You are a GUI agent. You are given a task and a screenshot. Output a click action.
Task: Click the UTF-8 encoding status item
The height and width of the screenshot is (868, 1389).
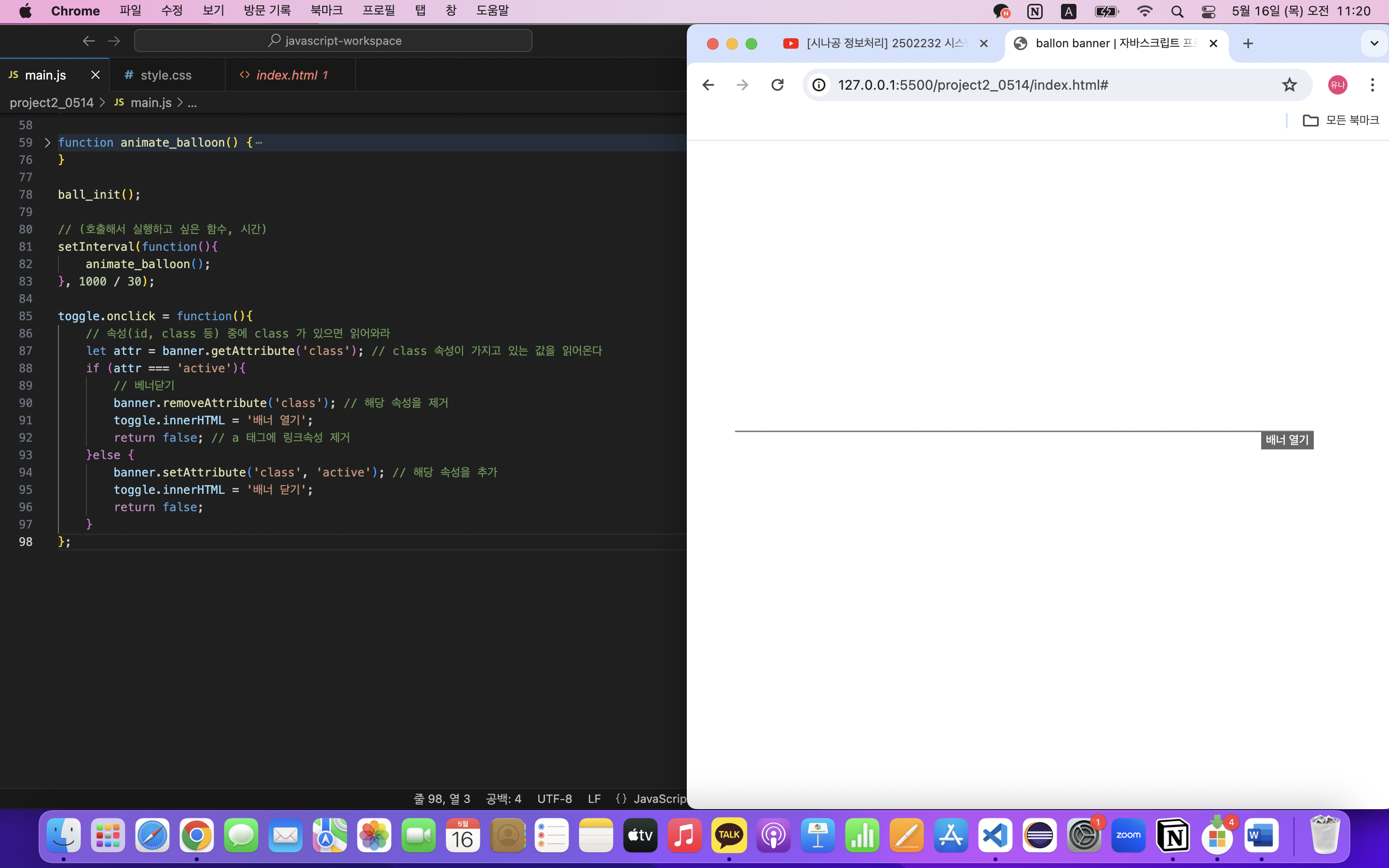554,799
